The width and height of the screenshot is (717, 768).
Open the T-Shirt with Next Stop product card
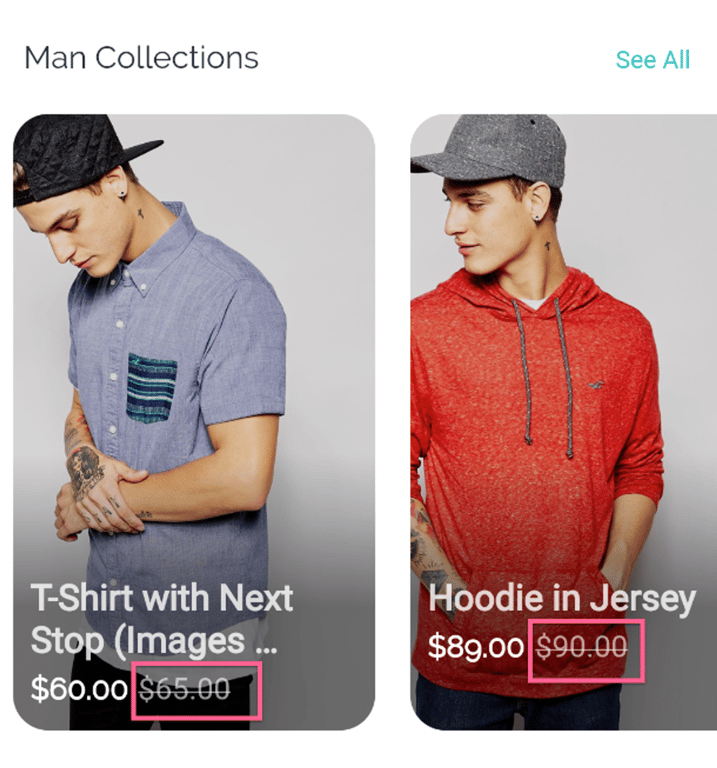point(194,422)
